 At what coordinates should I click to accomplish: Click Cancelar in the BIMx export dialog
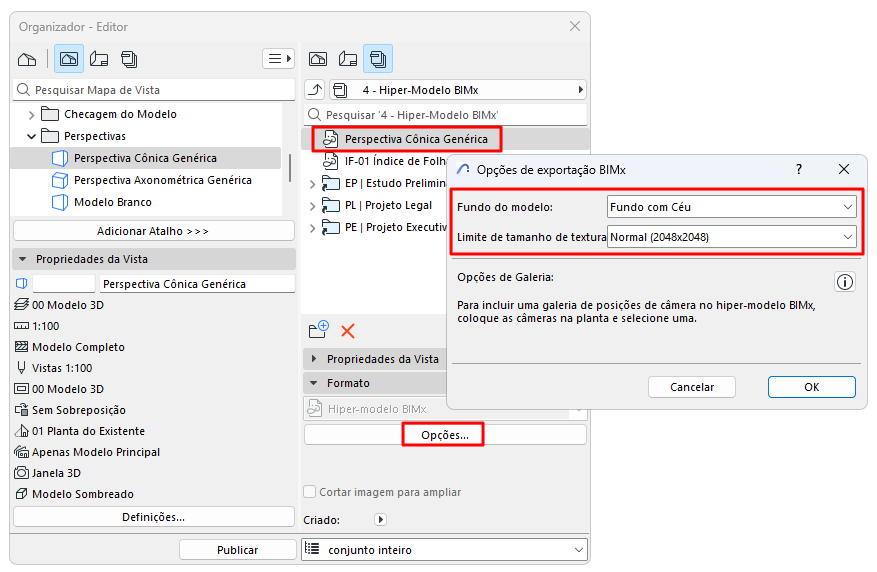tap(692, 387)
